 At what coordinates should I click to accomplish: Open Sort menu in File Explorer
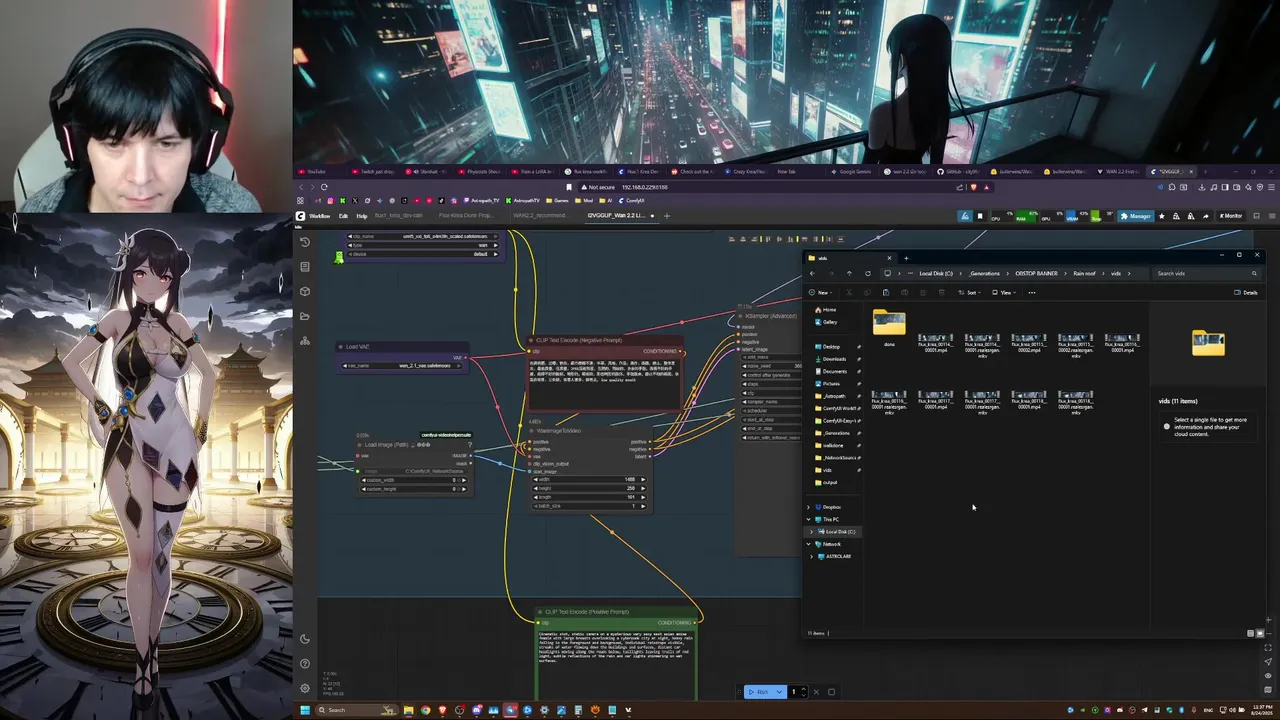(x=970, y=293)
